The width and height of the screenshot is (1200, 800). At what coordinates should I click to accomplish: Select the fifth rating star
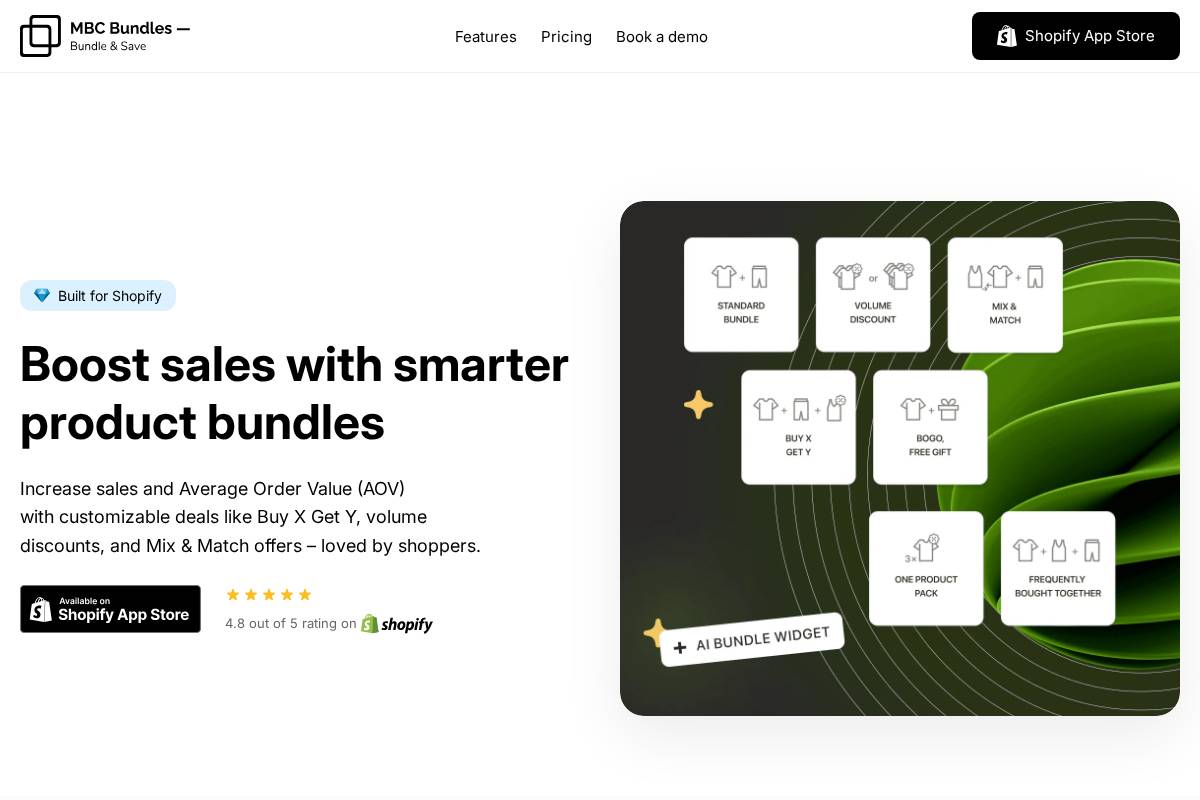pos(305,594)
